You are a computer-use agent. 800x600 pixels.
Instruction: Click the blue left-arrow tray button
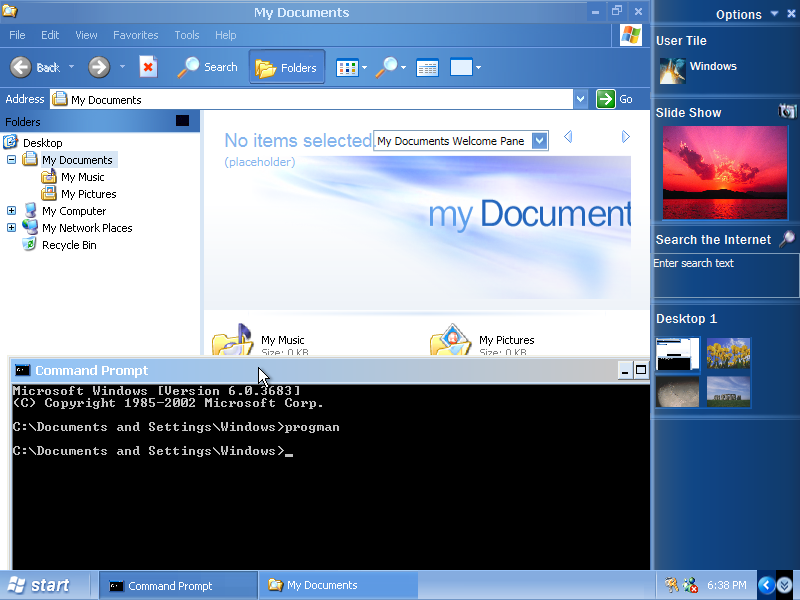766,585
